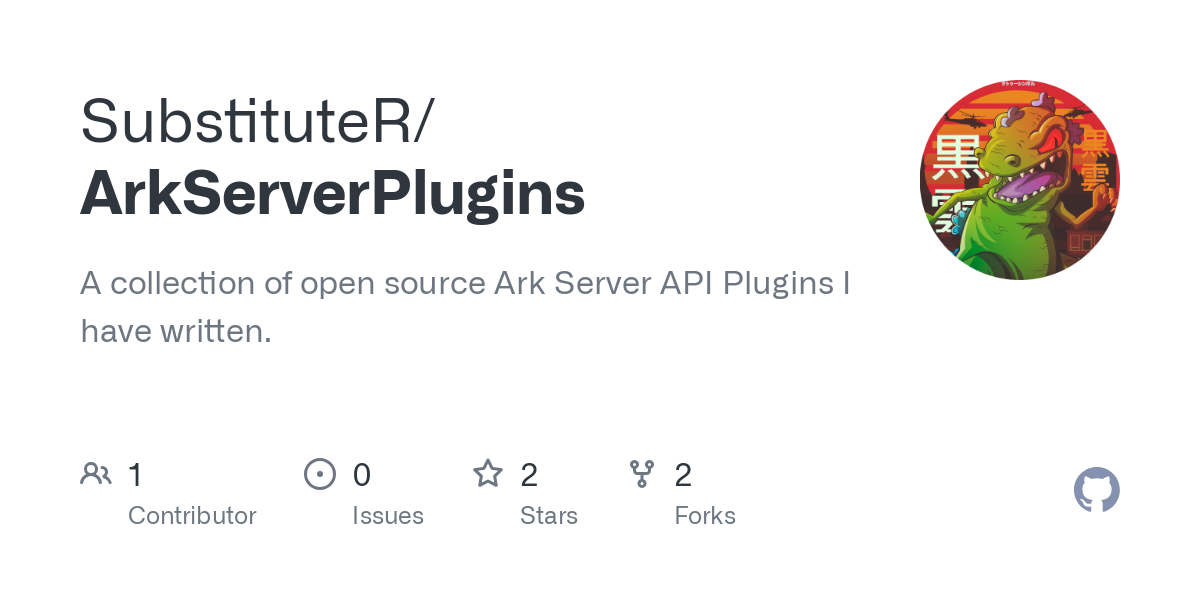Click the Stars label
Image resolution: width=1200 pixels, height=600 pixels.
tap(549, 516)
